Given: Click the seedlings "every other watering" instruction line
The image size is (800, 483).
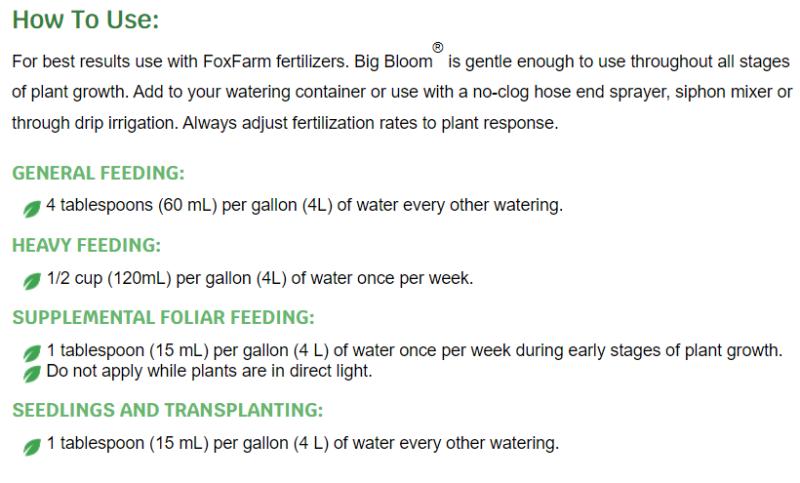Looking at the screenshot, I should [303, 443].
